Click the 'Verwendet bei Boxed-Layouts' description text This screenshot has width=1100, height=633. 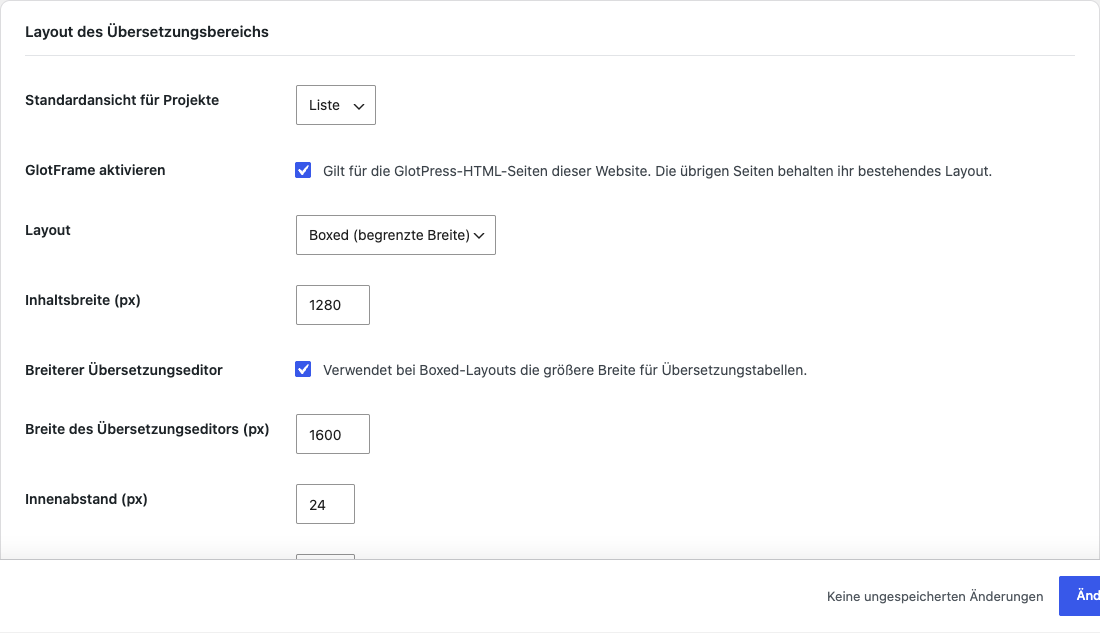565,371
